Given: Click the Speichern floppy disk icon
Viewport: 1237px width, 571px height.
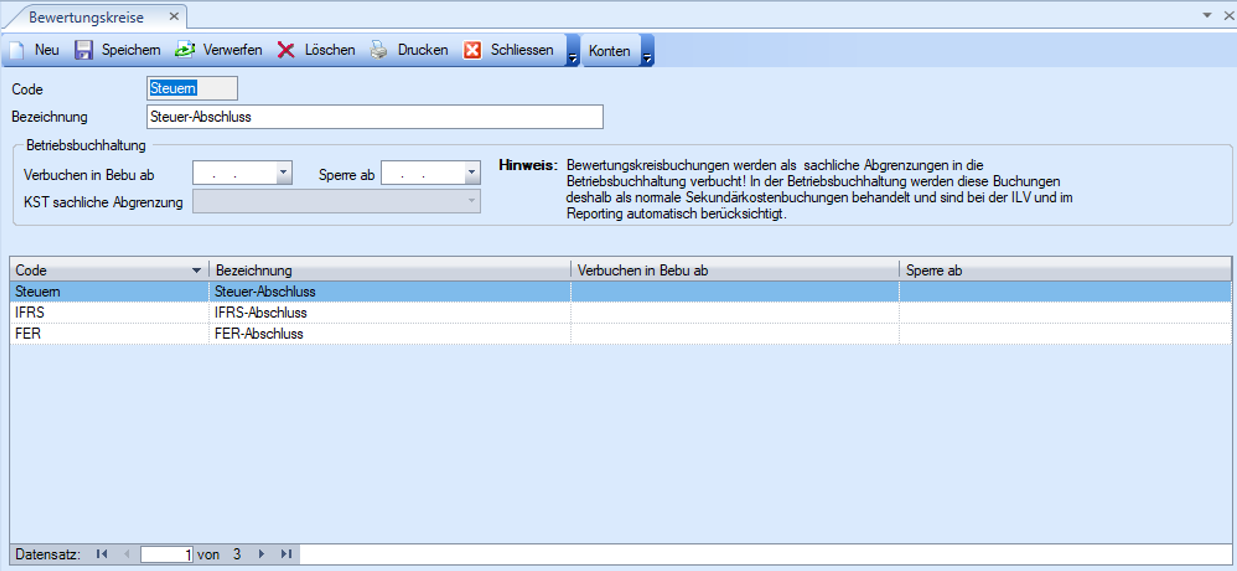Looking at the screenshot, I should pos(84,50).
